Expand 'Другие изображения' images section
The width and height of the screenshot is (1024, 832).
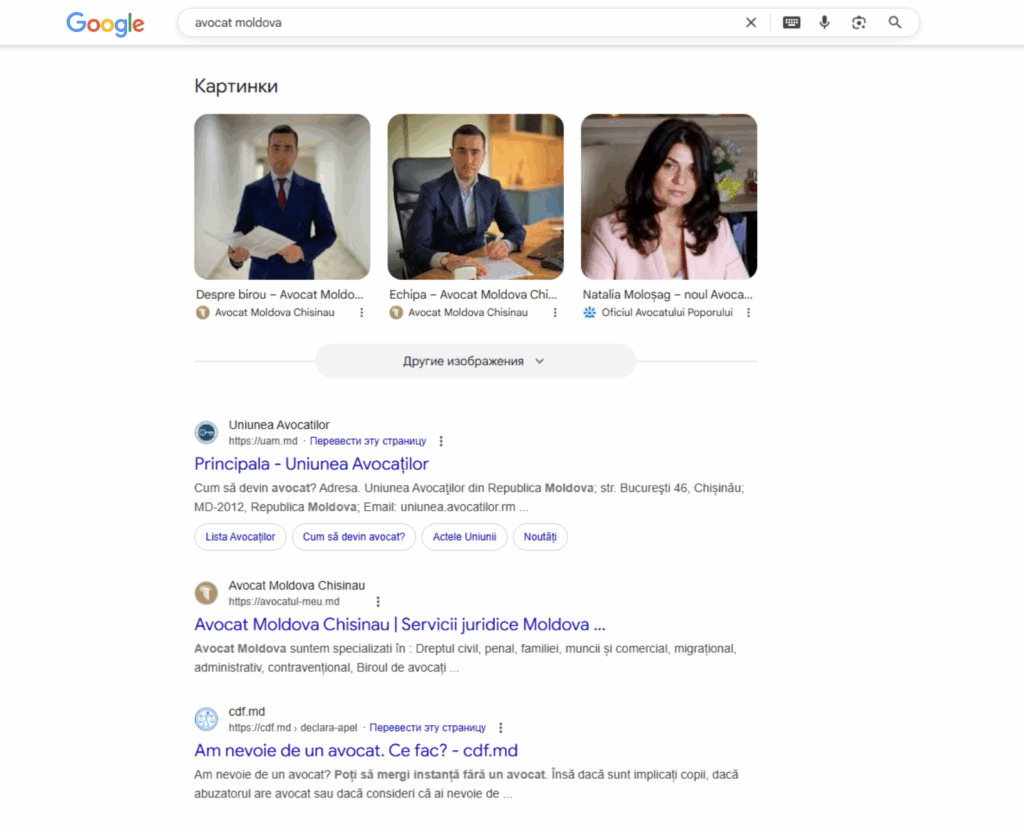tap(475, 361)
